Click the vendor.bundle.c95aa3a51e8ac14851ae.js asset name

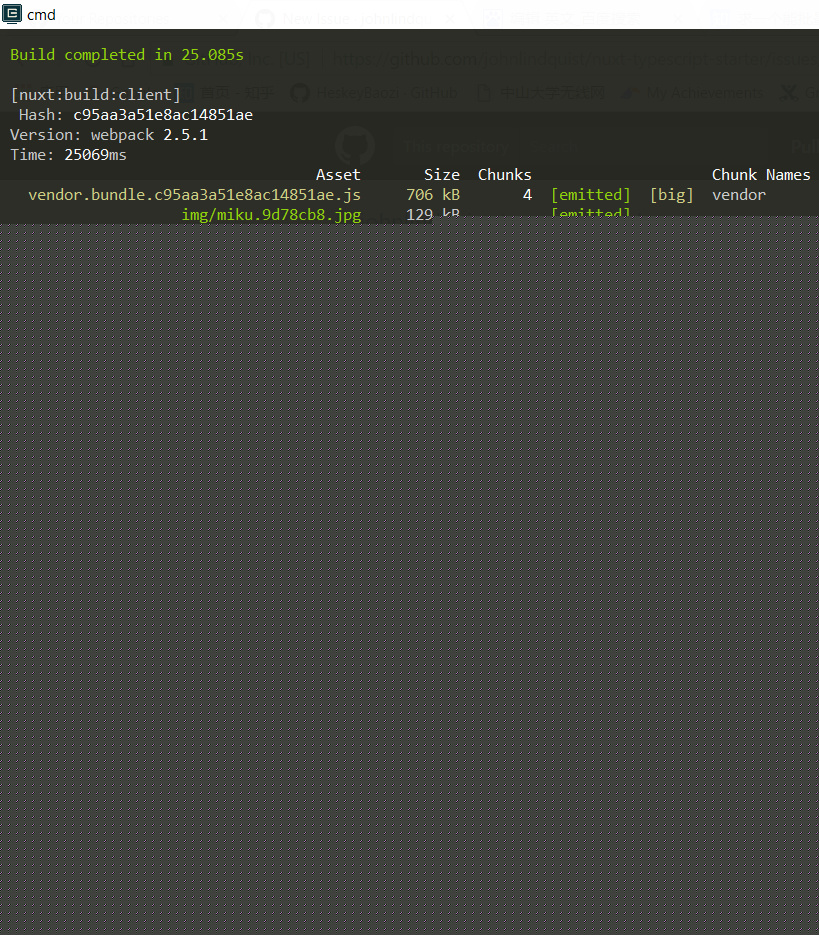coord(194,195)
